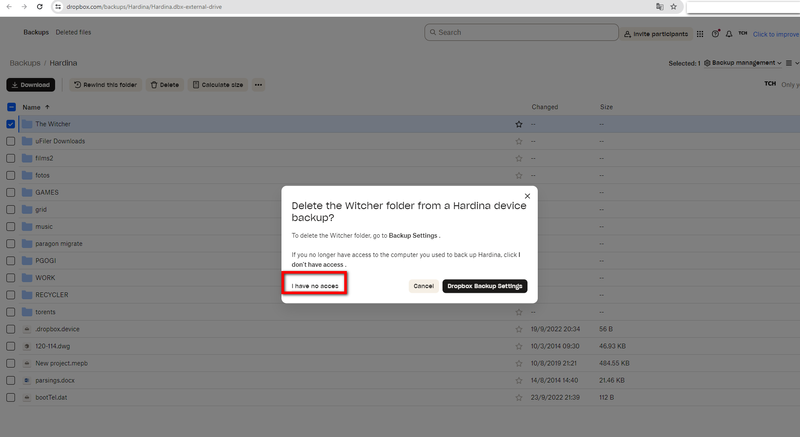Check the GAMES folder checkbox
Viewport: 800px width, 437px height.
pyautogui.click(x=11, y=192)
